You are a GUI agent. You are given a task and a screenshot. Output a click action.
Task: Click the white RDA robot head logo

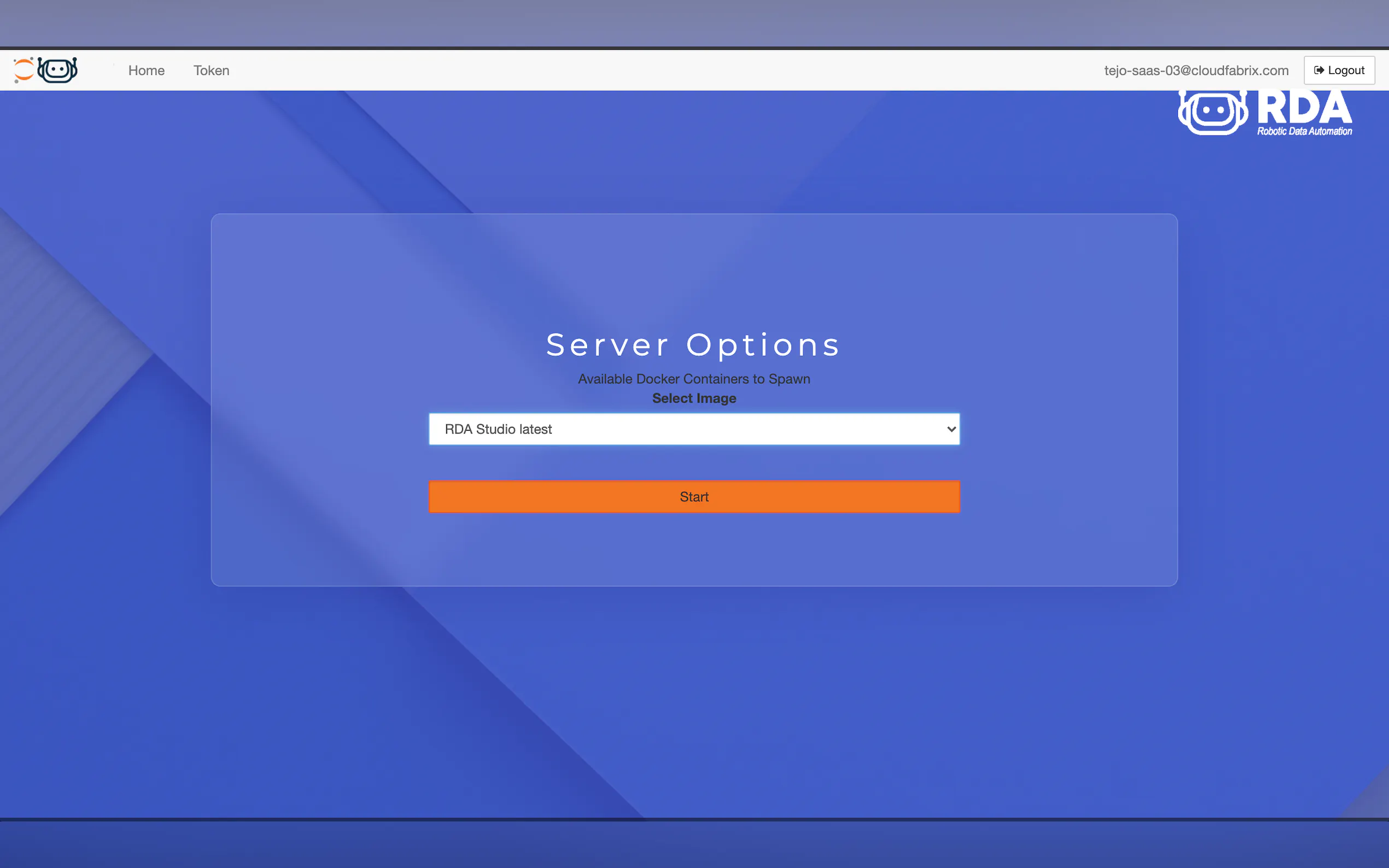[x=1212, y=112]
